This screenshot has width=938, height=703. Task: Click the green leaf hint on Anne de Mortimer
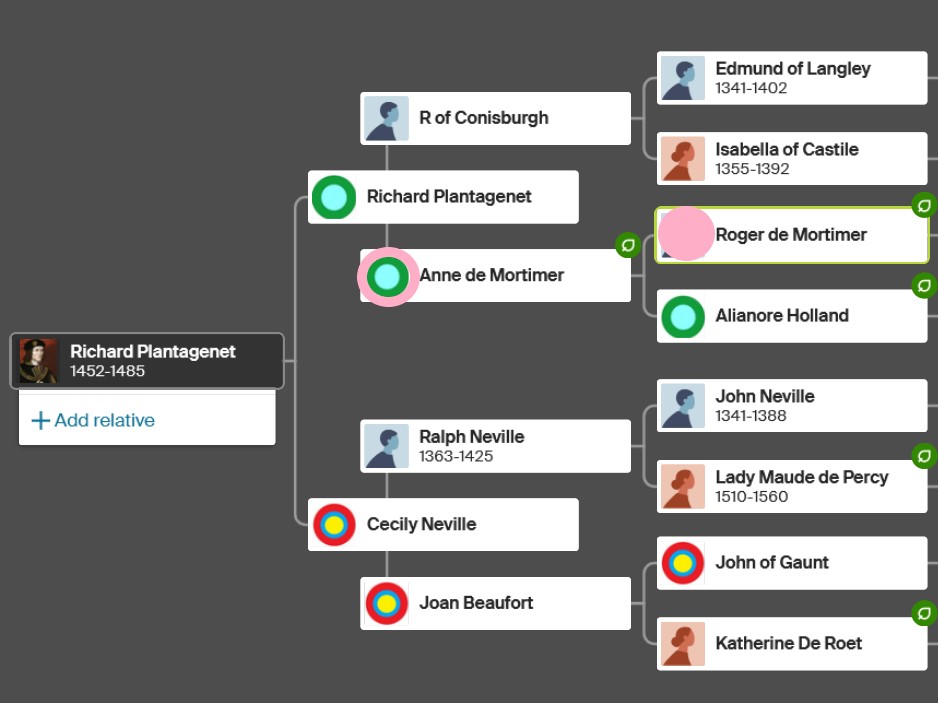click(627, 245)
